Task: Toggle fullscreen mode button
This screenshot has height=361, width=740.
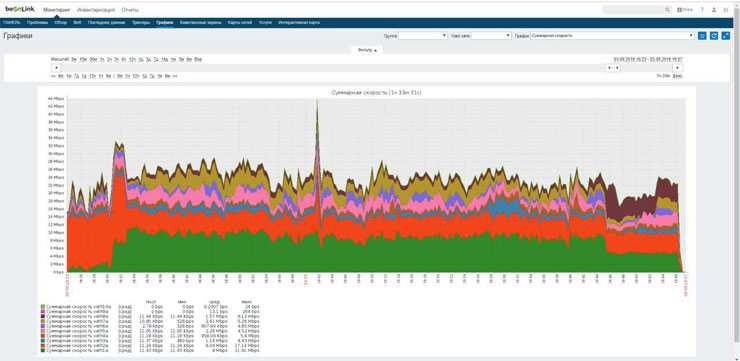Action: pyautogui.click(x=726, y=35)
